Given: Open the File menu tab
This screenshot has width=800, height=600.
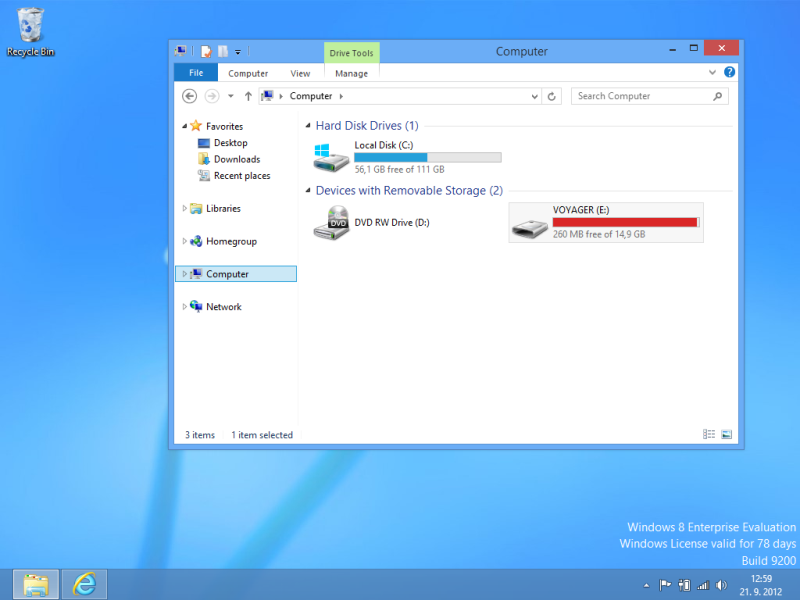Looking at the screenshot, I should coord(196,73).
